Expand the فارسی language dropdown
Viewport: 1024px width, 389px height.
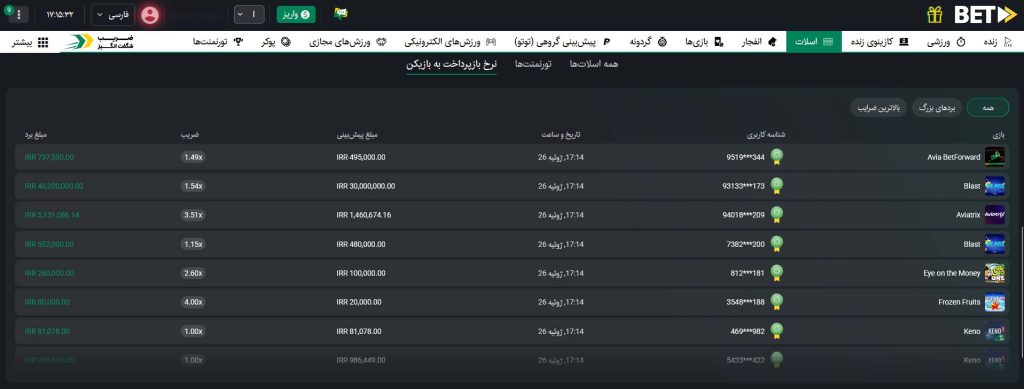(113, 14)
